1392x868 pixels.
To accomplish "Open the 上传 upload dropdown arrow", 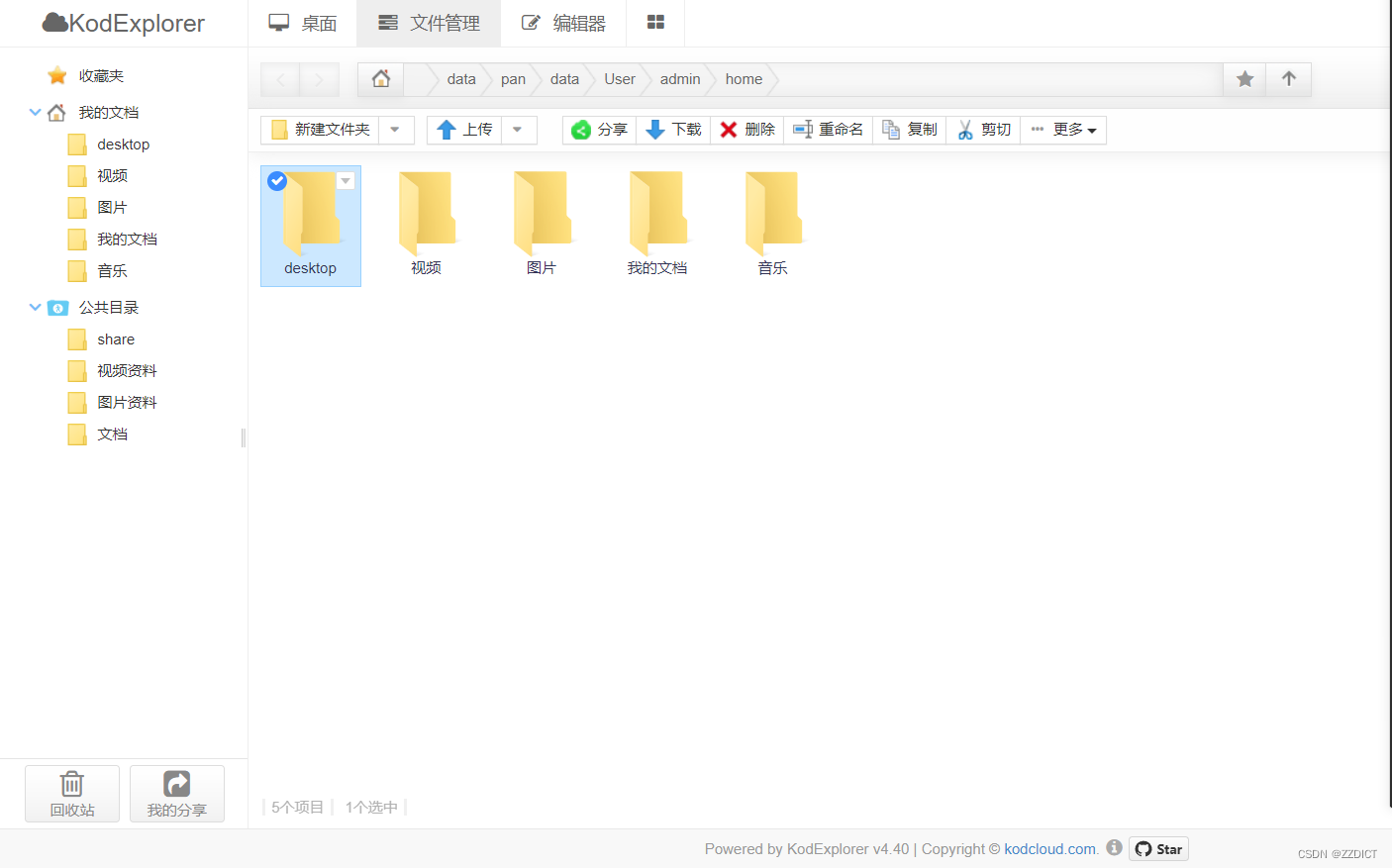I will tap(519, 130).
